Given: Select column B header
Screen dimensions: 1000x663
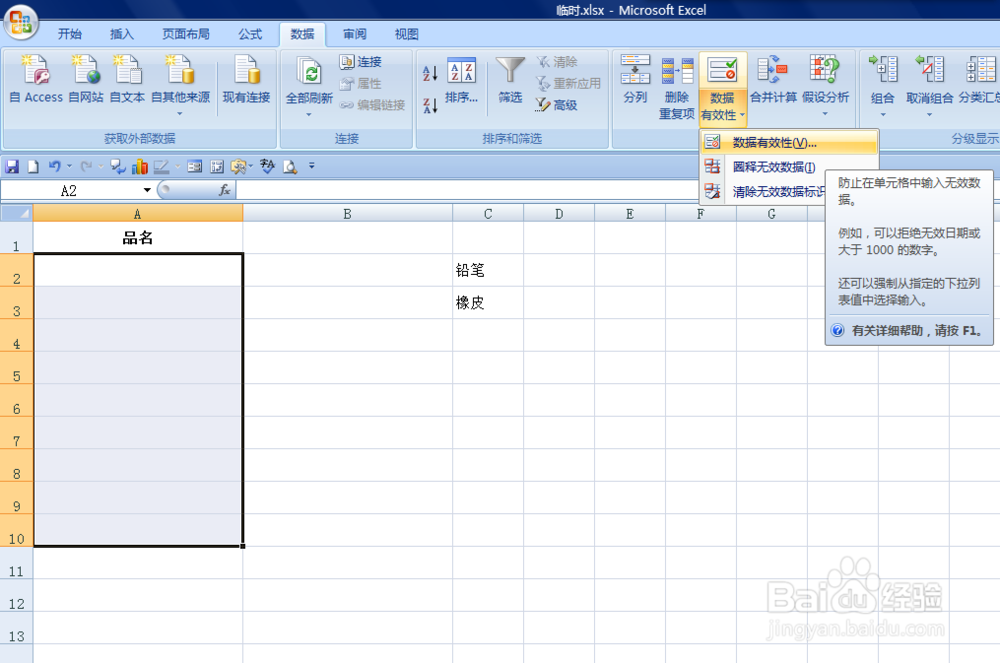Looking at the screenshot, I should 348,214.
